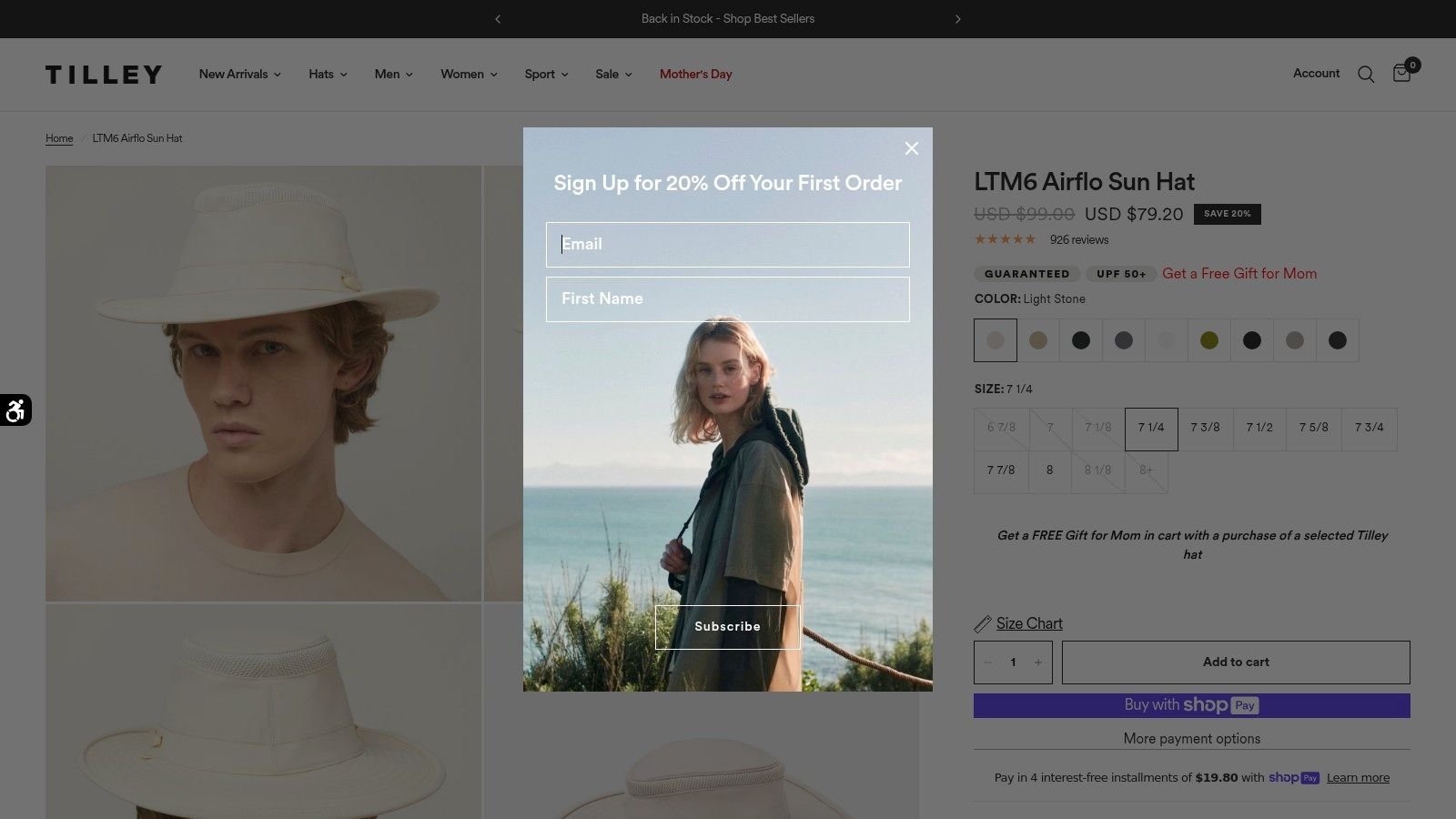Expand the New Arrivals menu
Image resolution: width=1456 pixels, height=819 pixels.
[240, 75]
